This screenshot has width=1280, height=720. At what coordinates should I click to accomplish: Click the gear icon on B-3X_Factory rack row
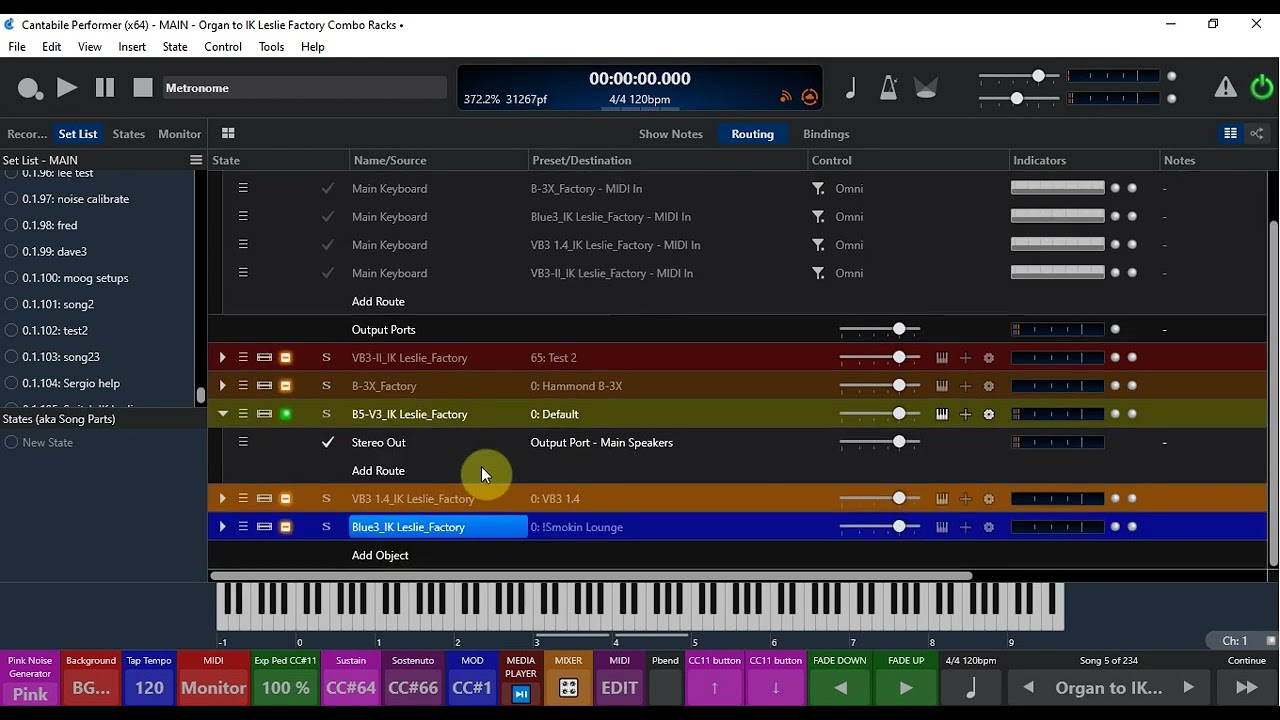click(x=989, y=386)
